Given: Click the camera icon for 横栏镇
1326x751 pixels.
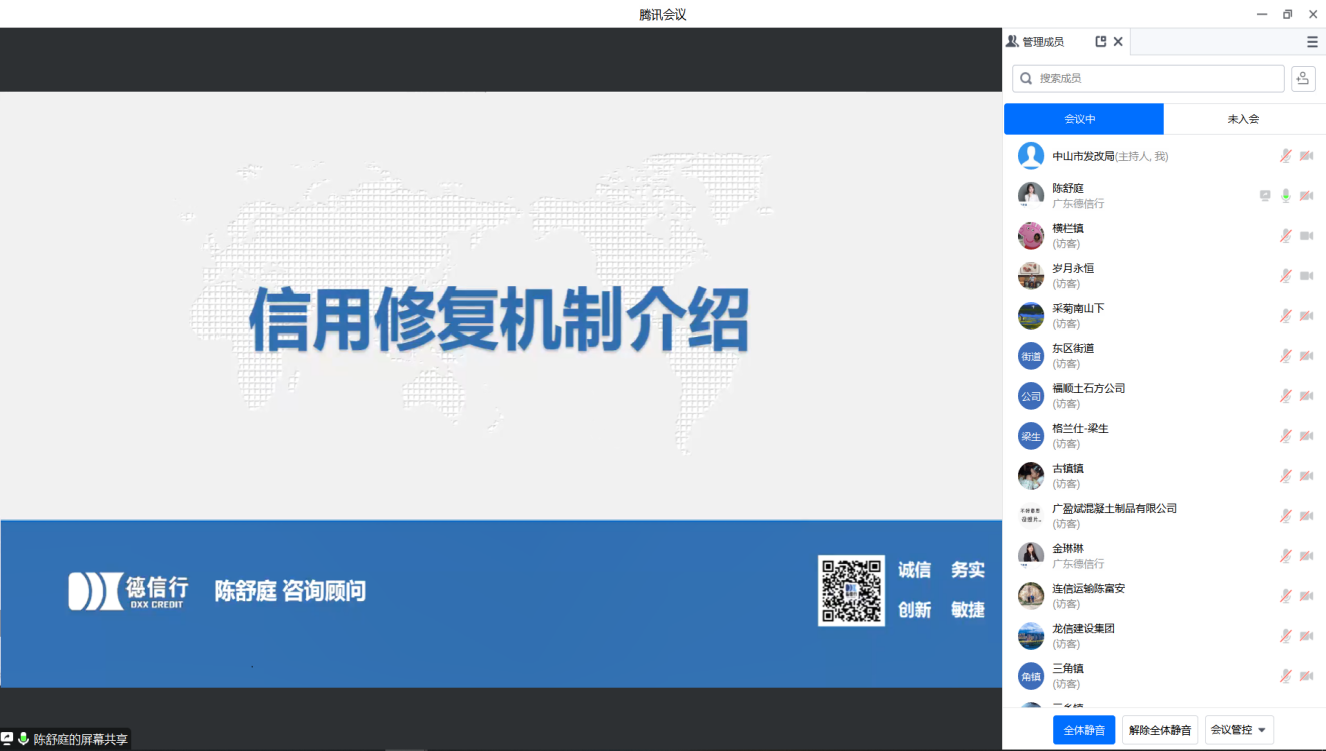Looking at the screenshot, I should click(1306, 236).
